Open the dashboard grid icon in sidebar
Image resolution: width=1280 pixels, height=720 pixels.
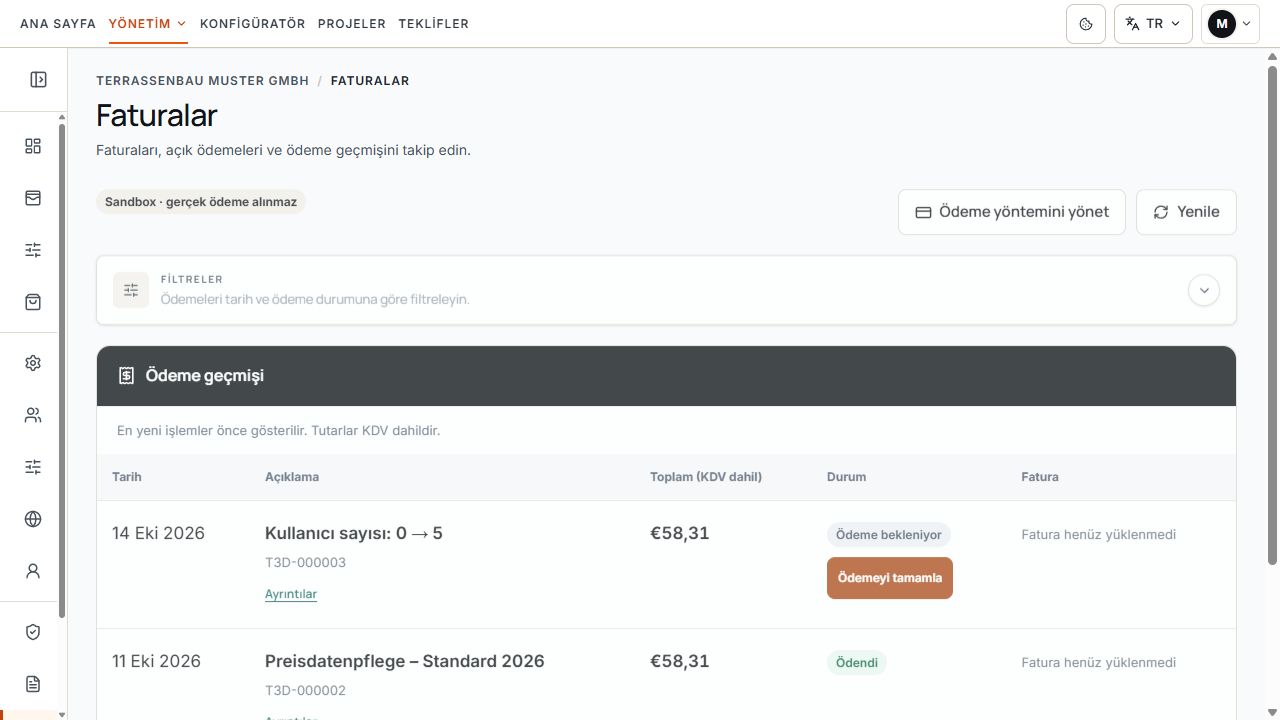coord(33,146)
